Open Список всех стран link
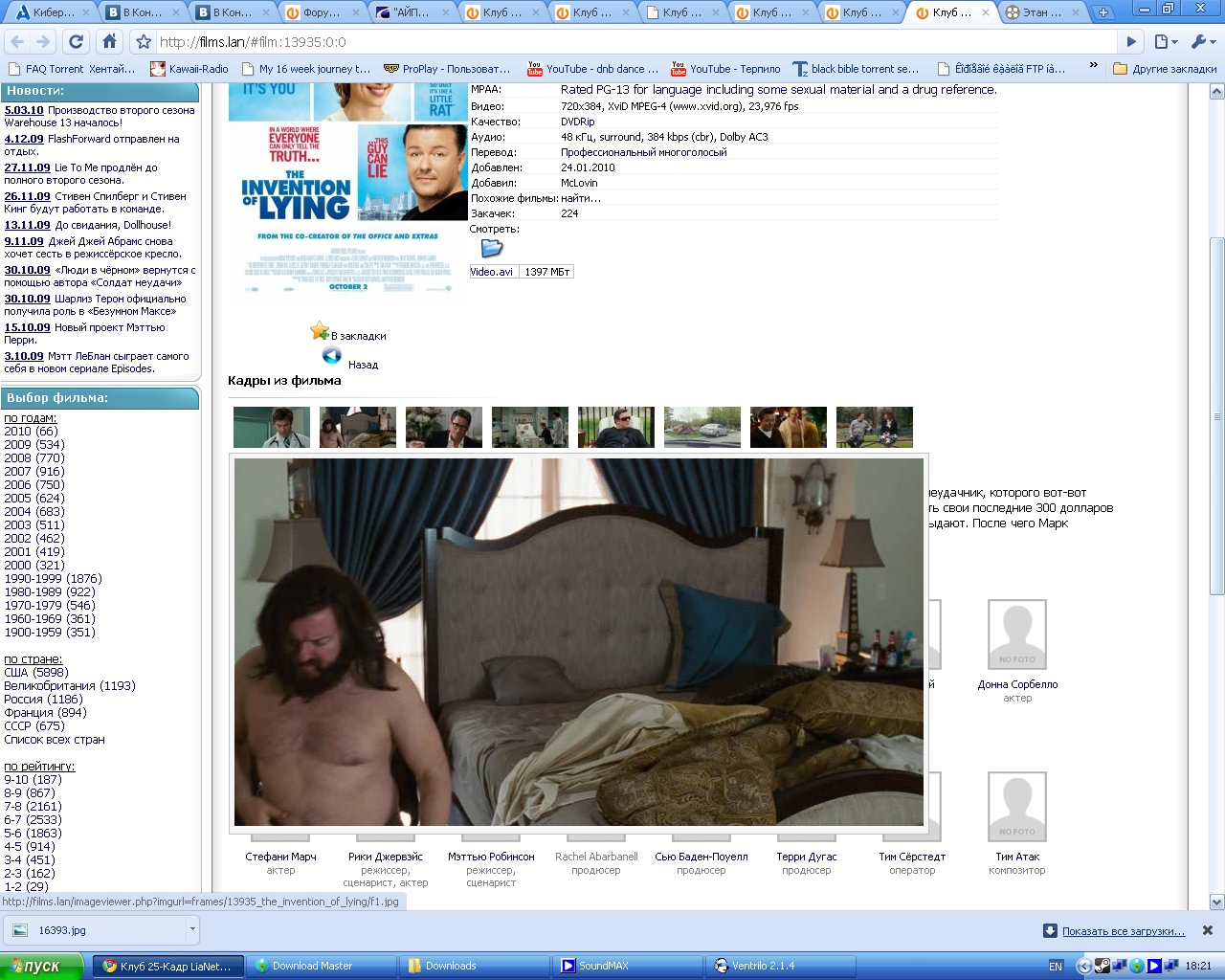1225x980 pixels. tap(55, 740)
